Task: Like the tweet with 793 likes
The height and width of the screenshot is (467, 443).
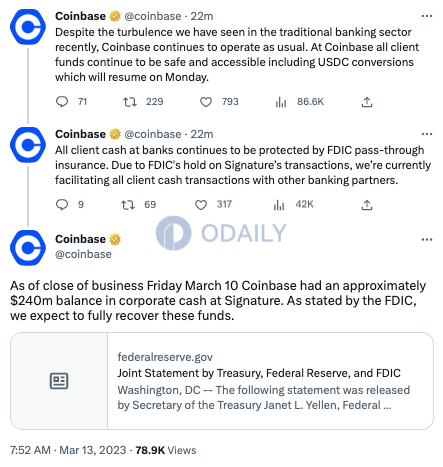Action: click(206, 102)
